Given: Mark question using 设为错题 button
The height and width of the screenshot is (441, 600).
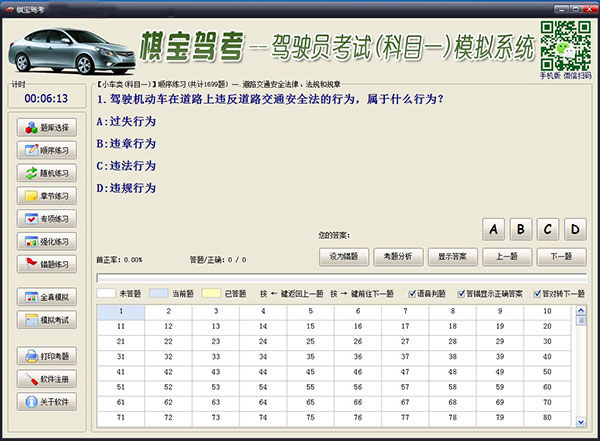Looking at the screenshot, I should tap(344, 256).
